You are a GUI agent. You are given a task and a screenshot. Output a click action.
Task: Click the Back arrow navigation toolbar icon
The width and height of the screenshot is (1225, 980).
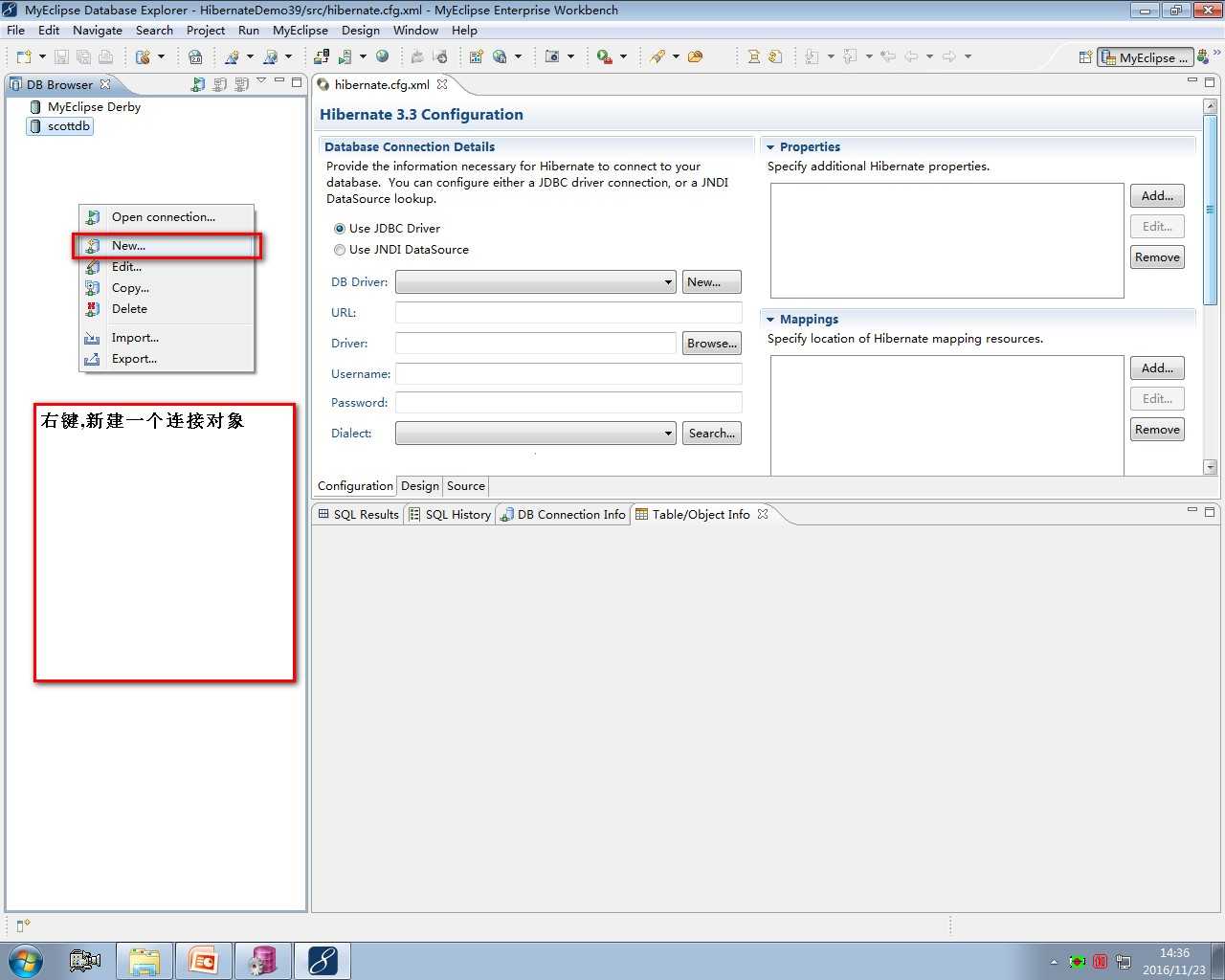911,56
